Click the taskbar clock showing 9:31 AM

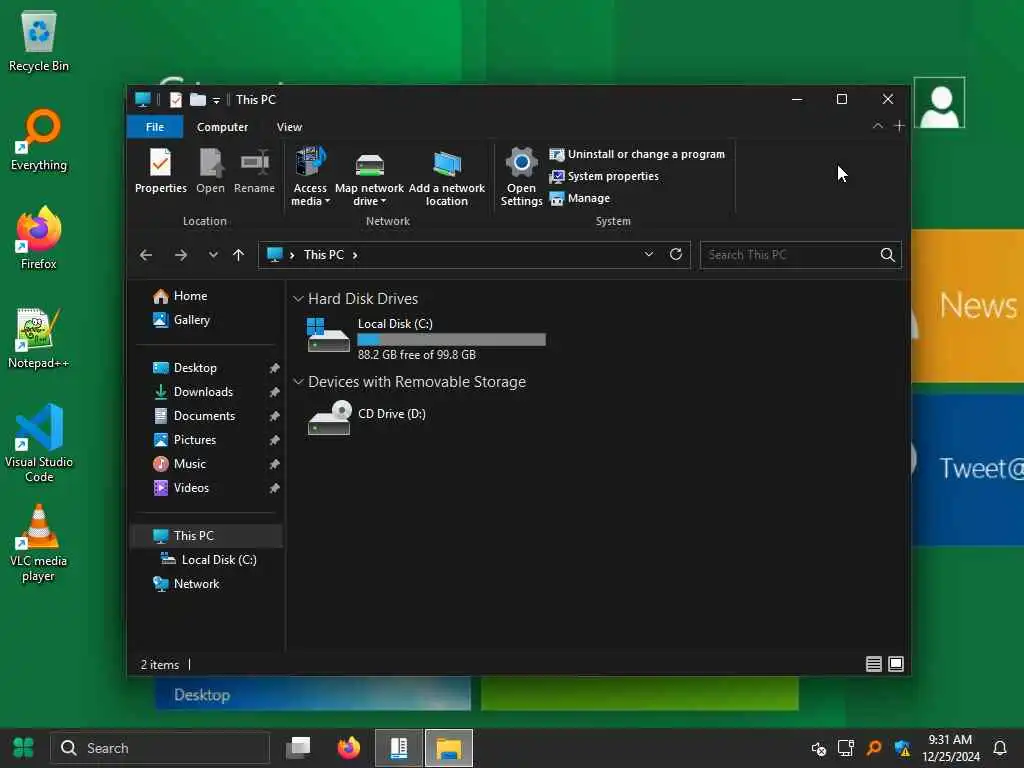point(951,748)
